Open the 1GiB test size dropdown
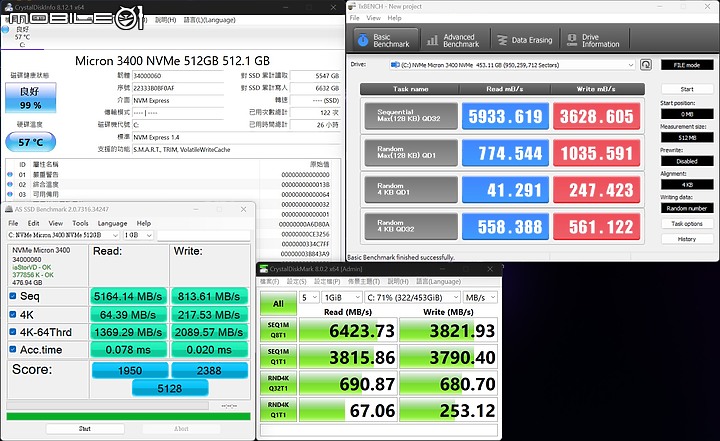Viewport: 720px width, 441px height. [x=342, y=298]
